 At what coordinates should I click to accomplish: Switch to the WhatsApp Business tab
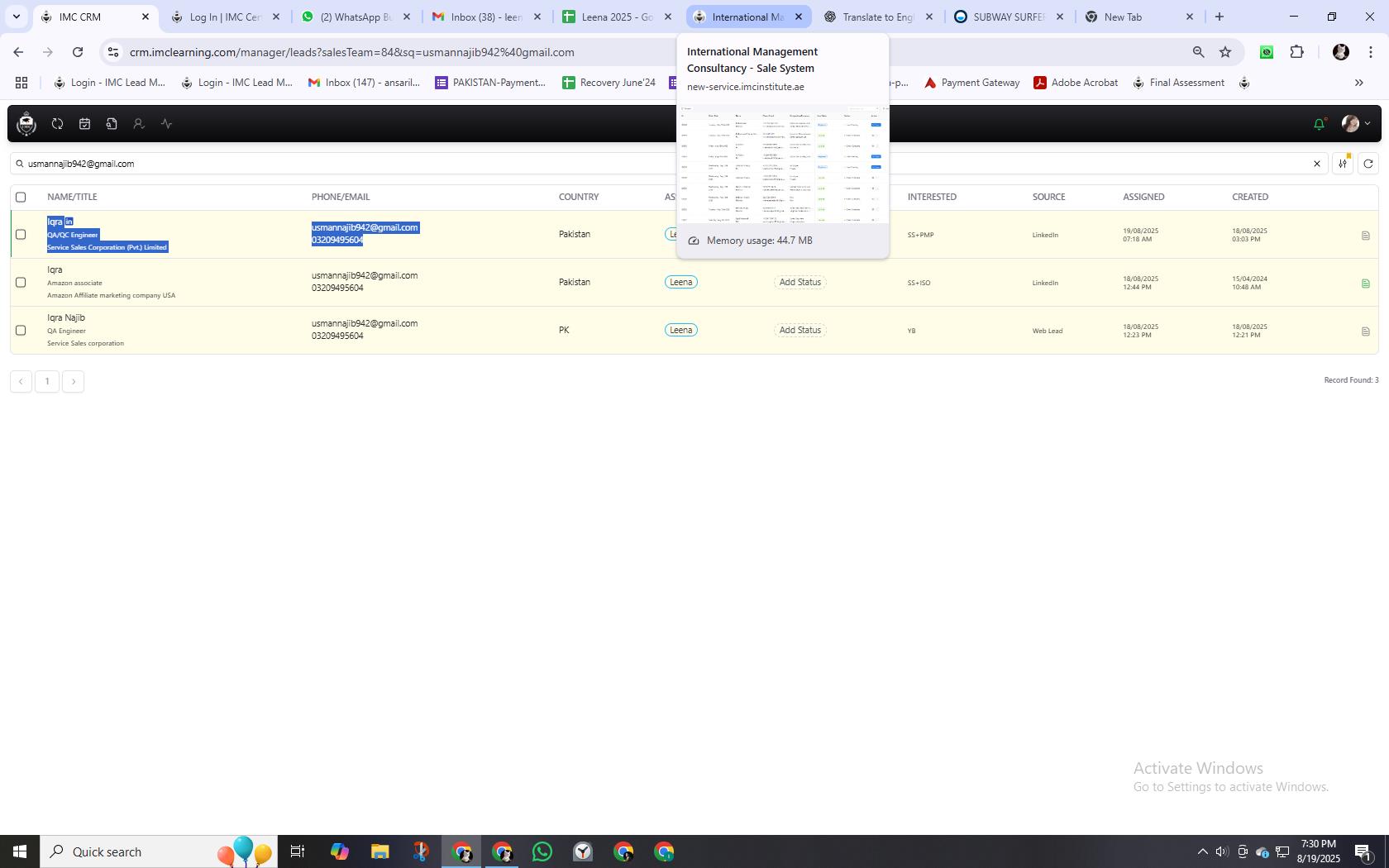click(x=356, y=17)
